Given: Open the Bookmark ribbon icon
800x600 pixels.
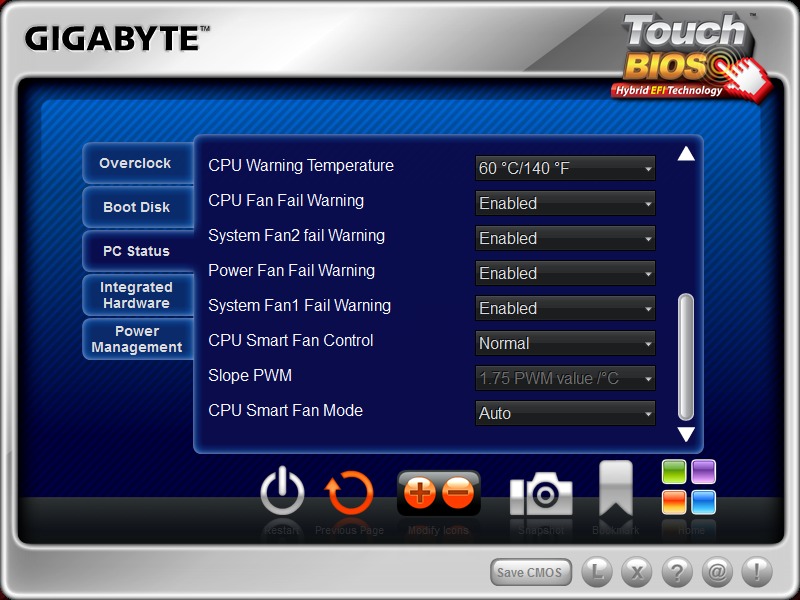Looking at the screenshot, I should click(x=616, y=488).
